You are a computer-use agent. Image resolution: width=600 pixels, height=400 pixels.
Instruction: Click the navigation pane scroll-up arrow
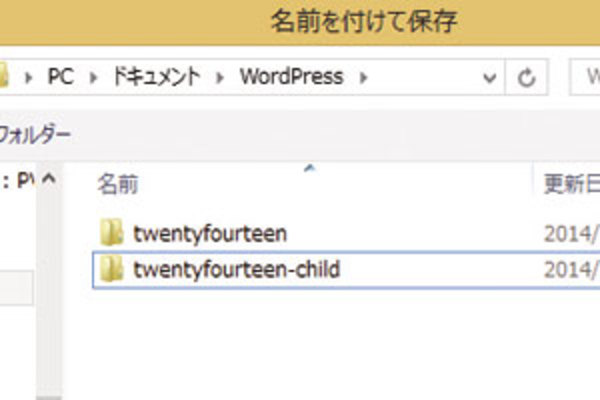pyautogui.click(x=49, y=179)
